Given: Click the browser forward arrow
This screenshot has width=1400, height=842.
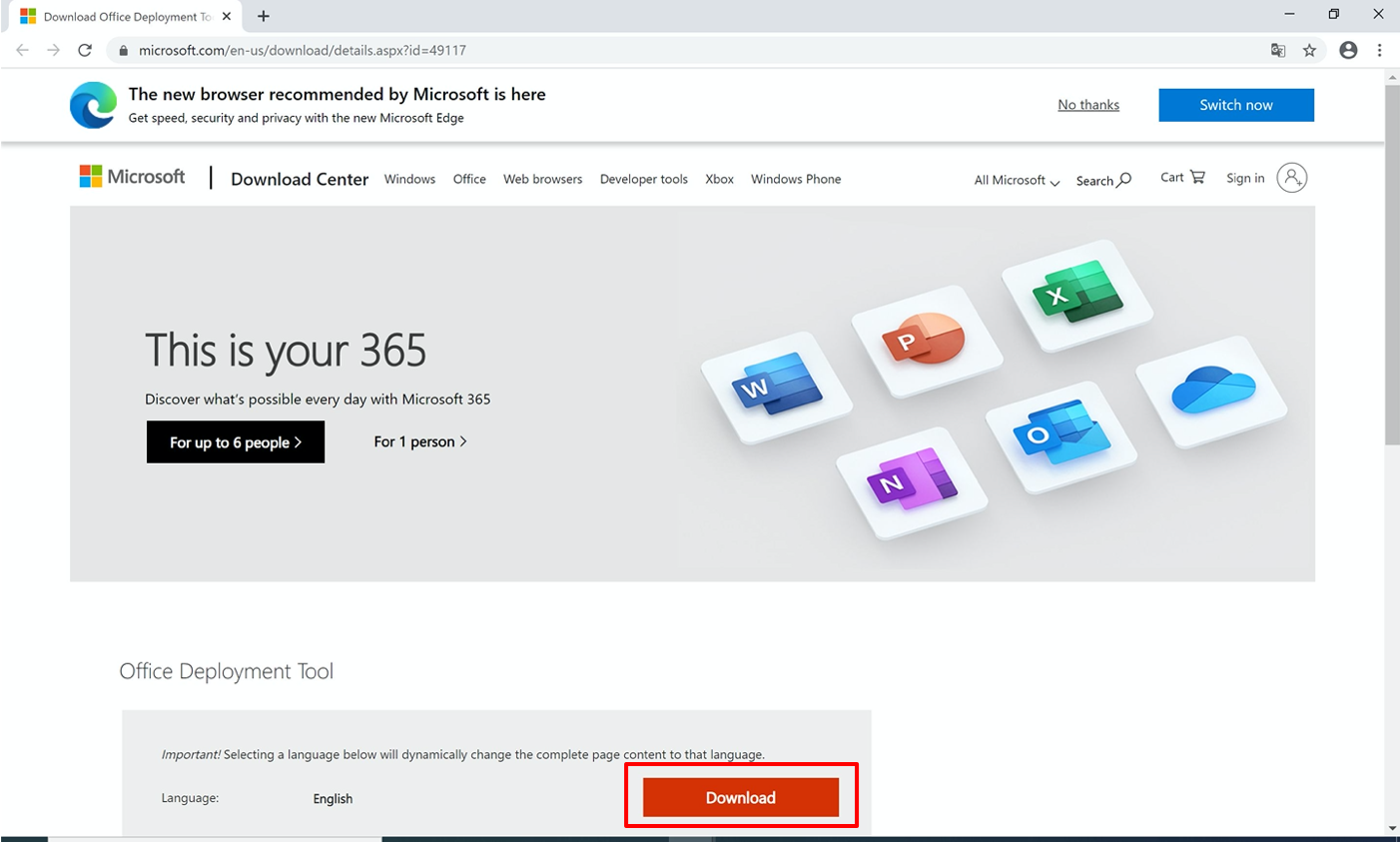Looking at the screenshot, I should (x=53, y=50).
